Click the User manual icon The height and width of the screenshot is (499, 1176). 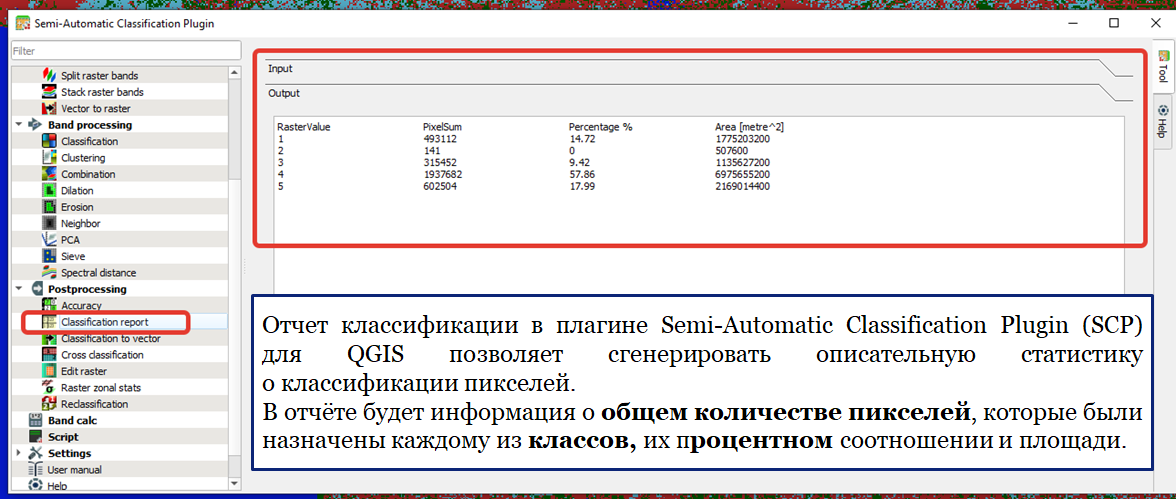point(34,470)
